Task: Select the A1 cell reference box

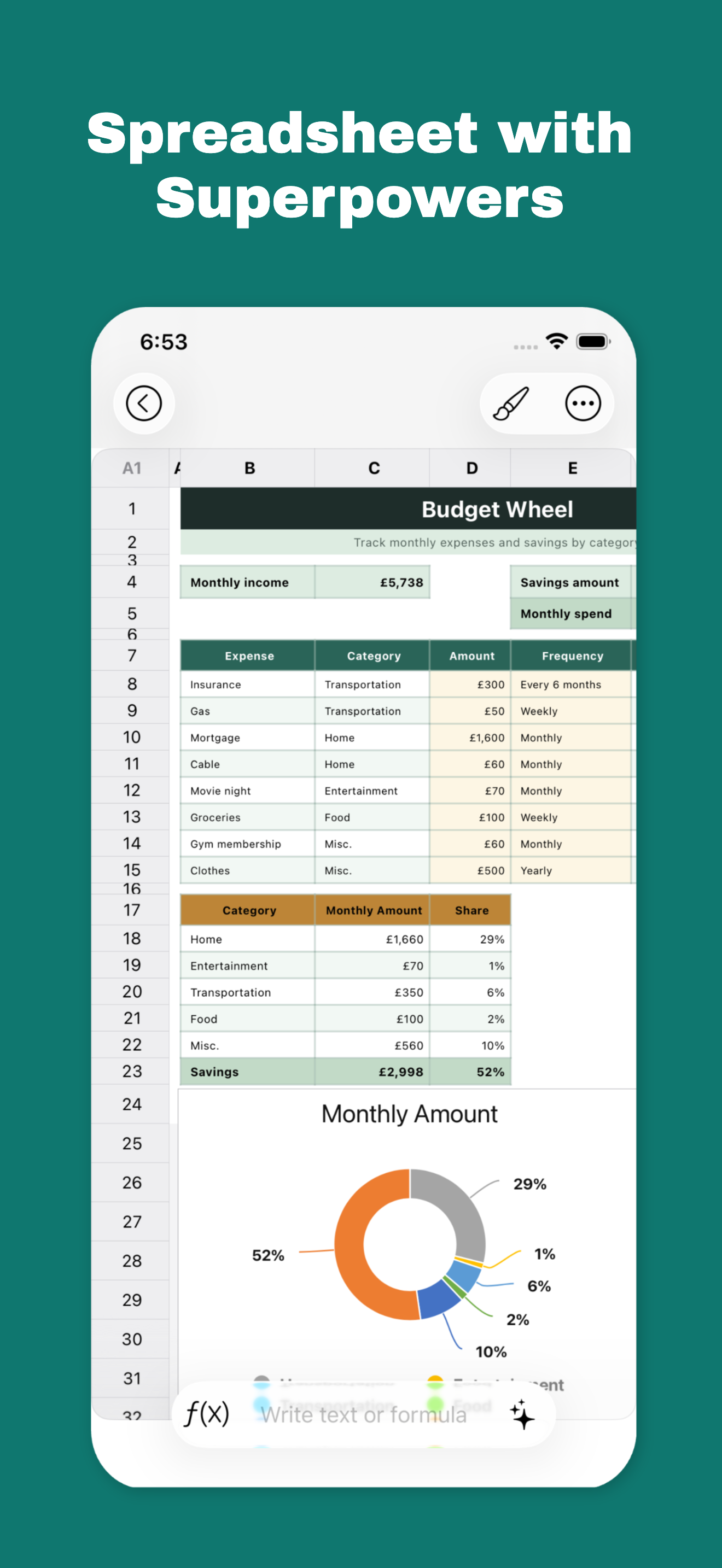Action: point(131,468)
